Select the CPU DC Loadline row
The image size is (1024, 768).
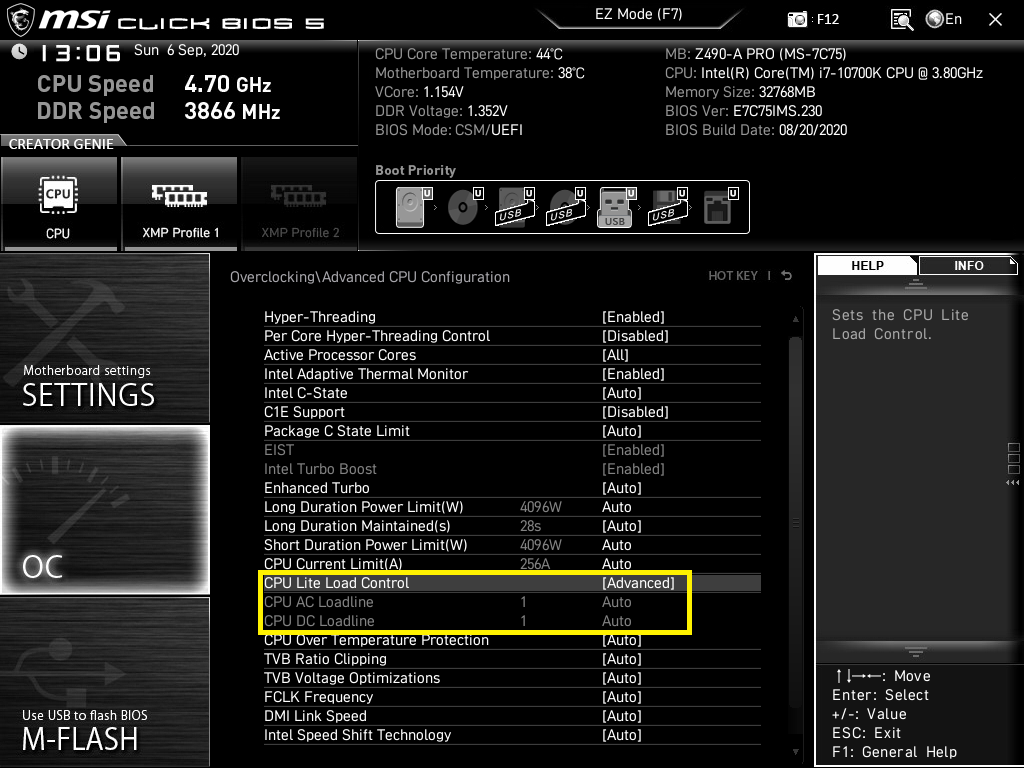pos(512,620)
